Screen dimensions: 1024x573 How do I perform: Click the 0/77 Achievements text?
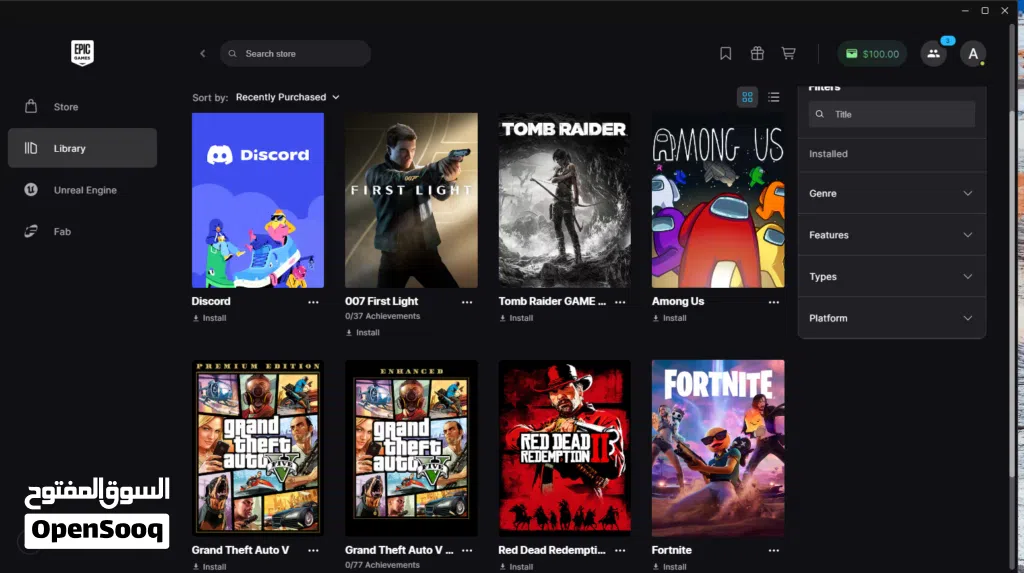(383, 565)
